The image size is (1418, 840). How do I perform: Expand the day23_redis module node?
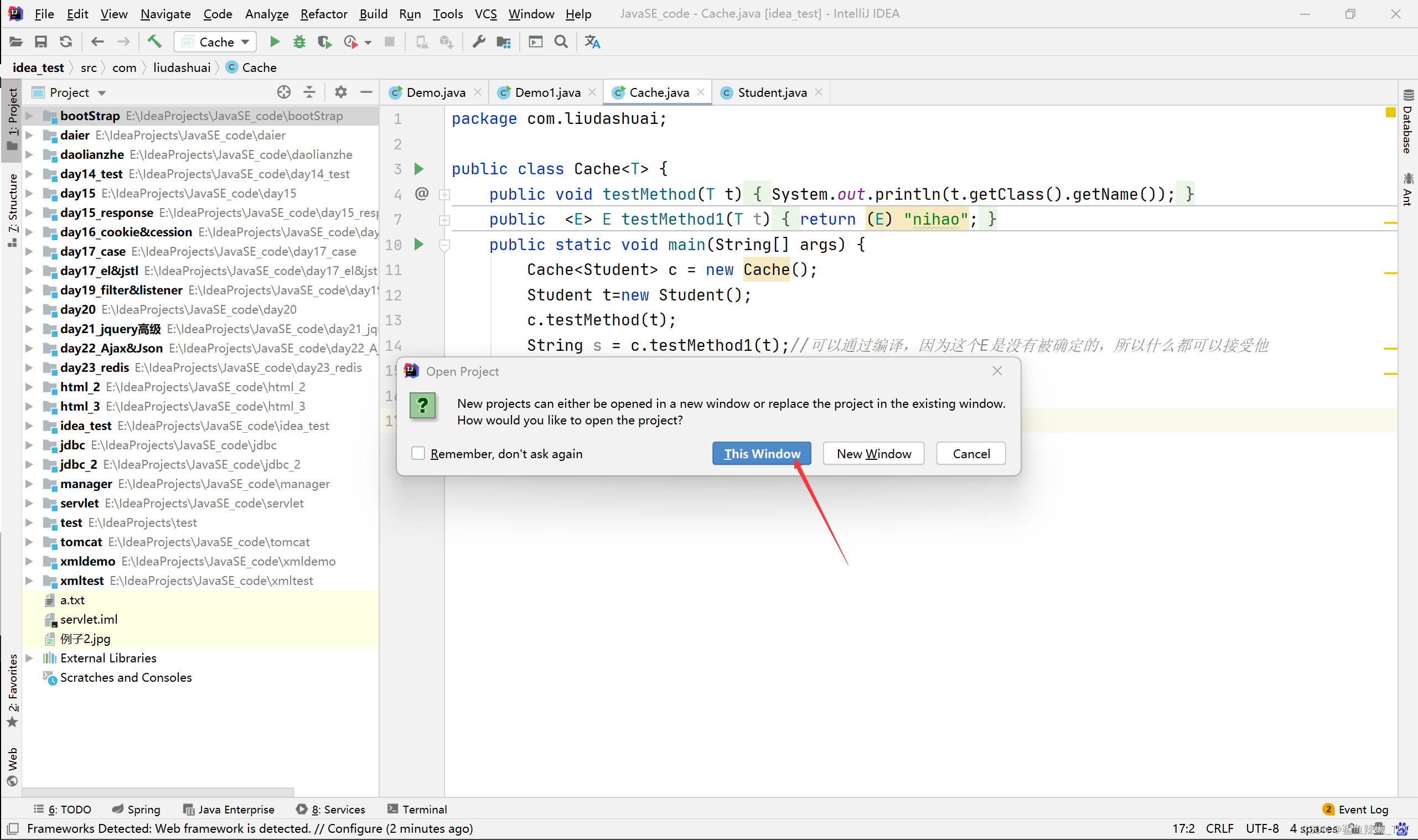click(x=29, y=368)
